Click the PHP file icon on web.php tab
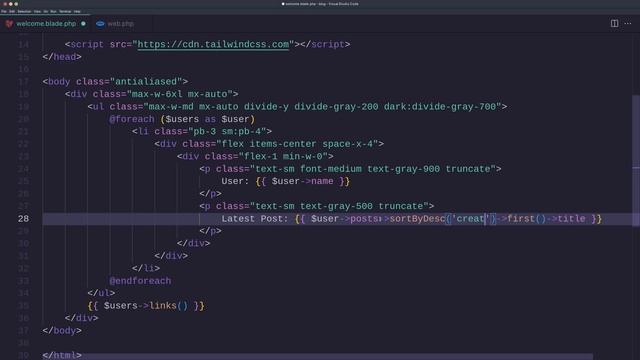 (x=100, y=24)
